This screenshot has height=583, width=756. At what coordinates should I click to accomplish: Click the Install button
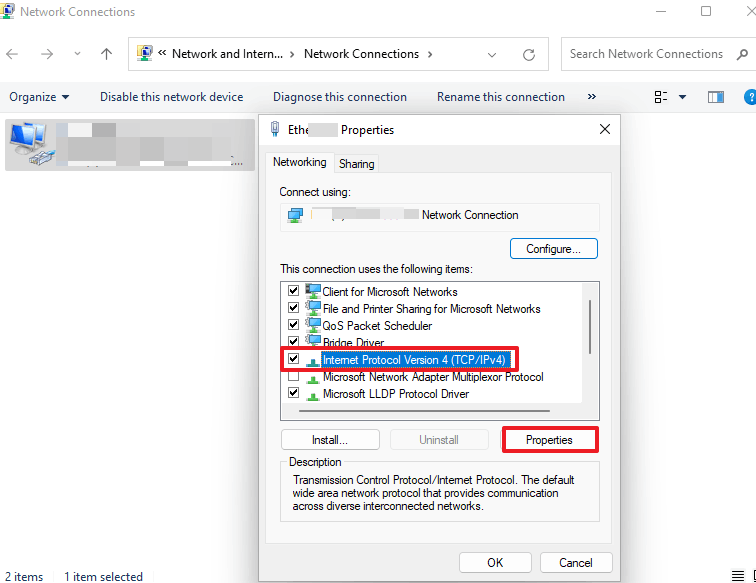(330, 440)
